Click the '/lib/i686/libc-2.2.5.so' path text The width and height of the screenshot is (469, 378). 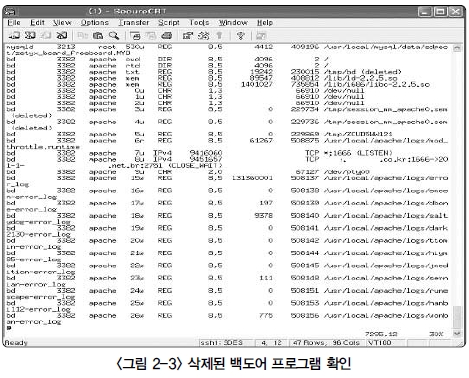[377, 84]
